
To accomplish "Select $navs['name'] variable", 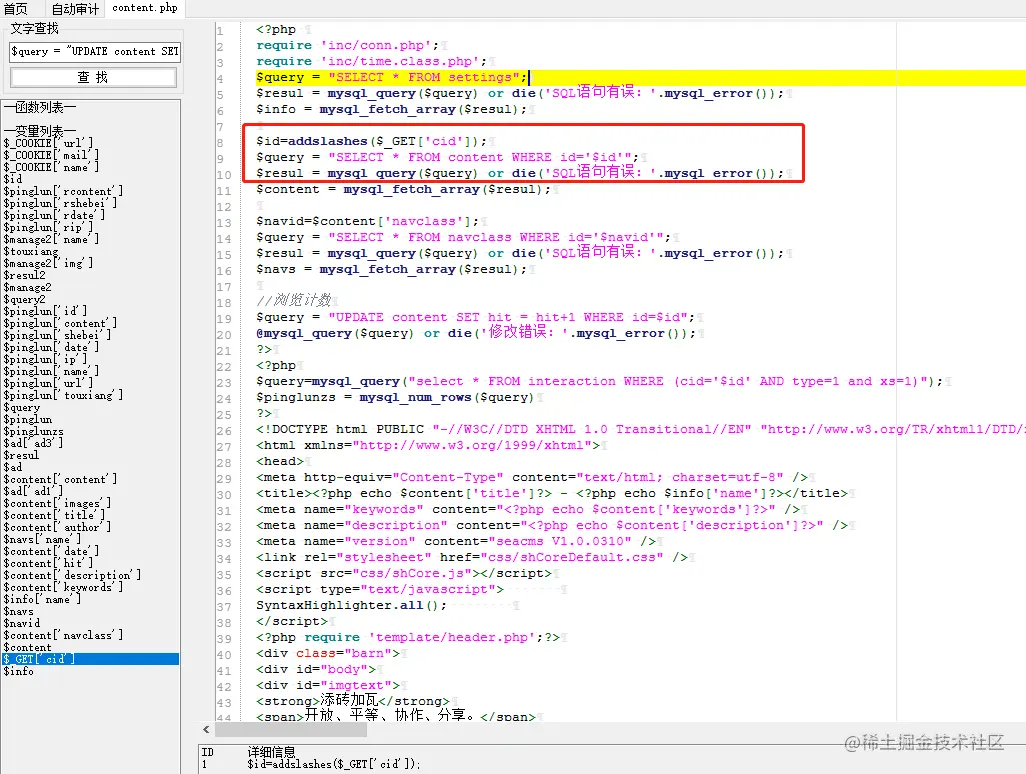I will [x=42, y=538].
